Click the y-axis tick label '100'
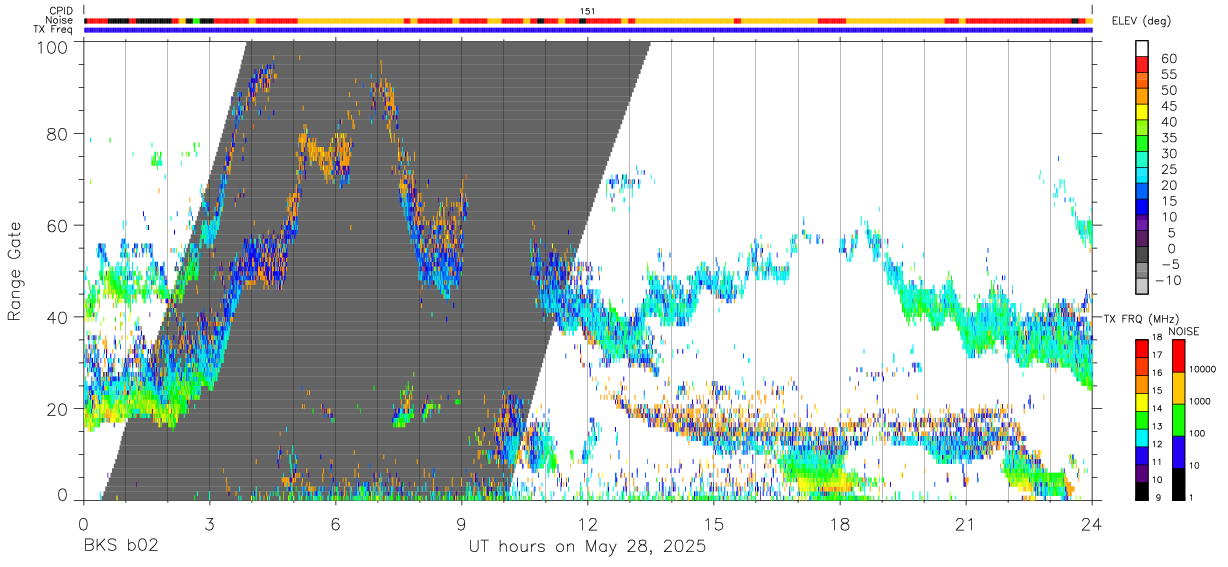 tap(52, 46)
